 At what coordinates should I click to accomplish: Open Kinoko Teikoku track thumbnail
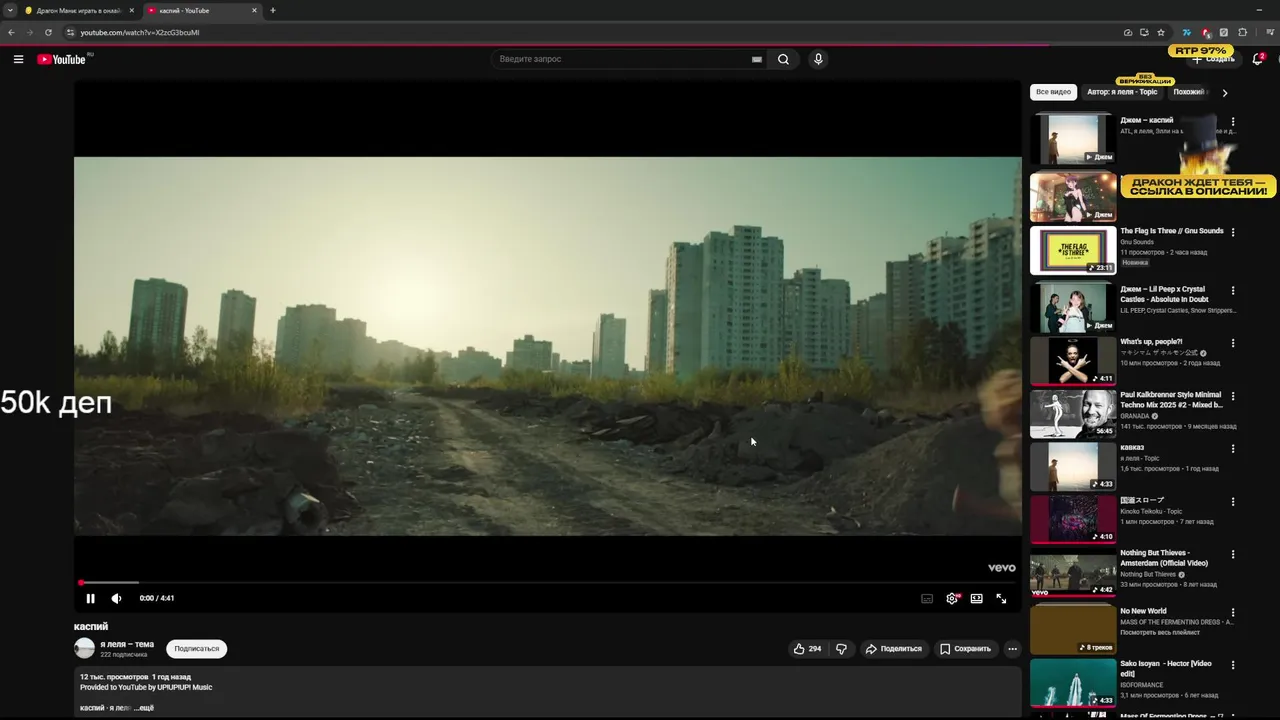click(1073, 520)
